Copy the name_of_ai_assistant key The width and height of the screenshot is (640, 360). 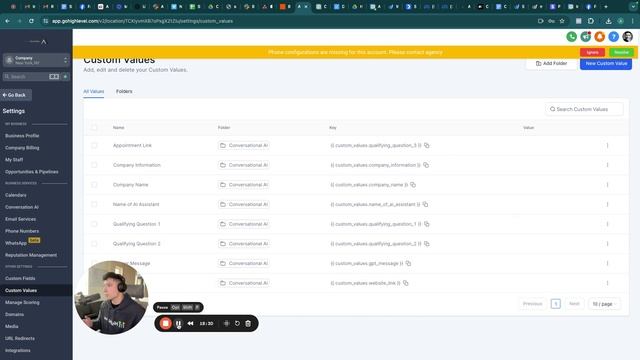click(425, 204)
